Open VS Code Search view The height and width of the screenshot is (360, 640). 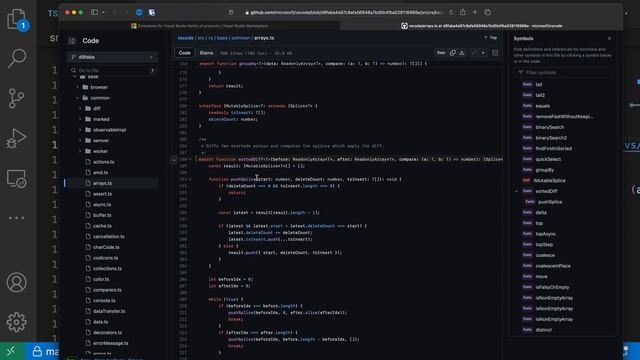(x=17, y=58)
